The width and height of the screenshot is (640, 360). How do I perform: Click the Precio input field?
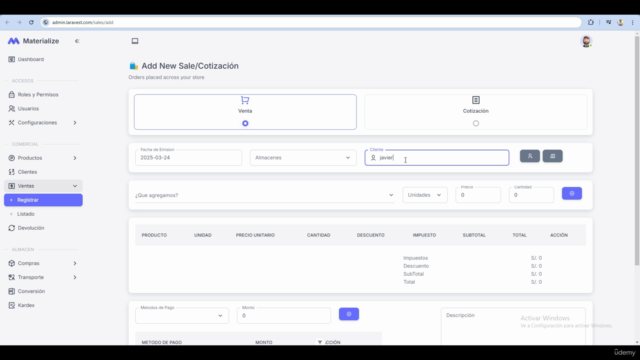coord(478,195)
